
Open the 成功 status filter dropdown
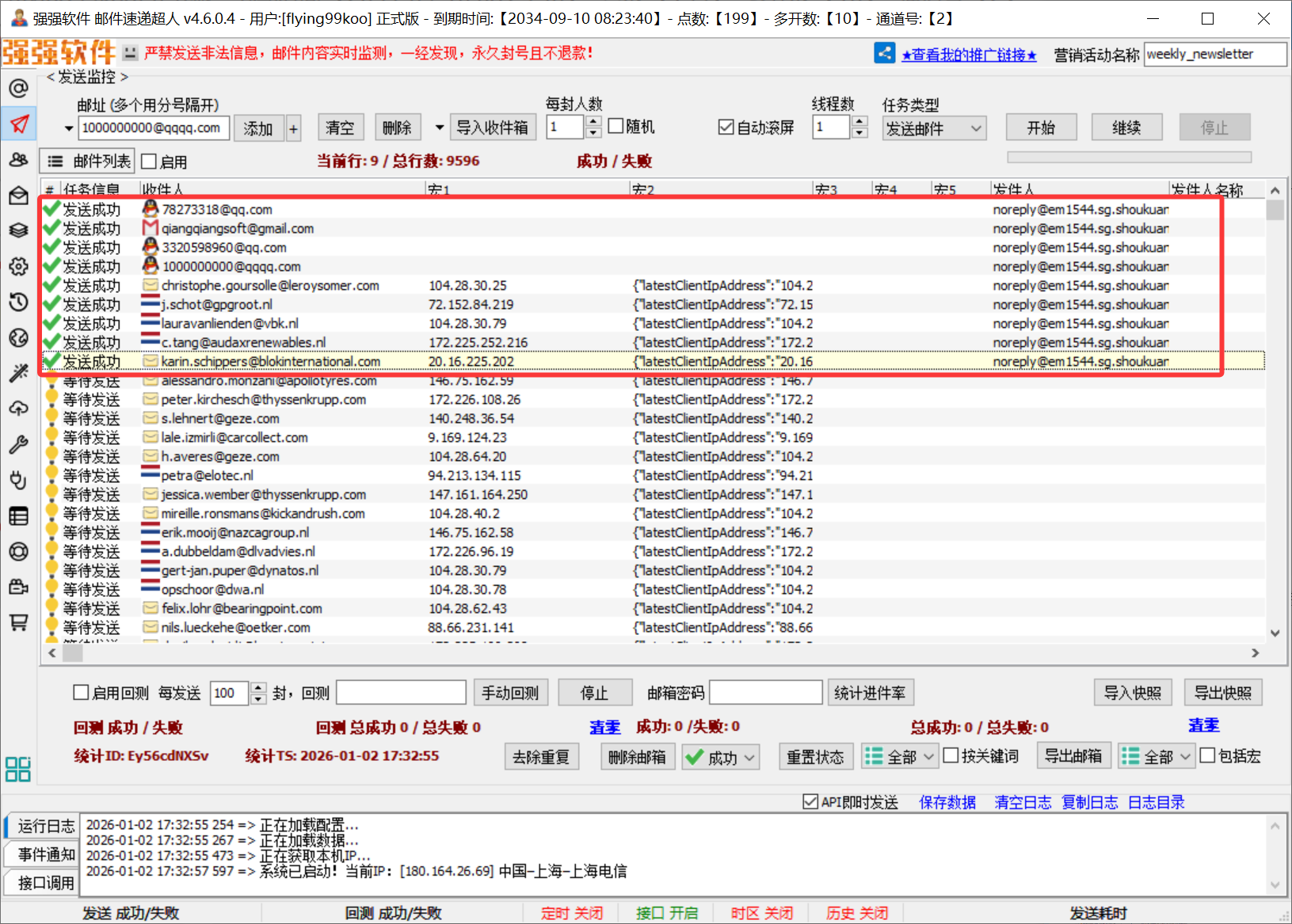tap(749, 758)
